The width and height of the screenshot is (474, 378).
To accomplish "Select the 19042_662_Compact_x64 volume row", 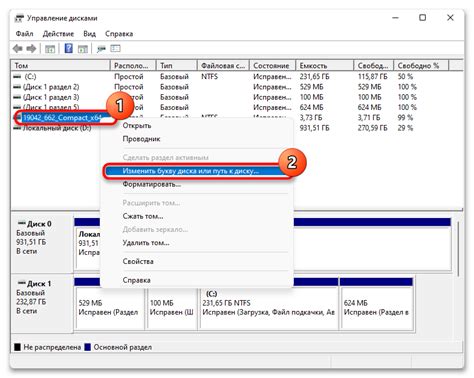I will pyautogui.click(x=62, y=118).
